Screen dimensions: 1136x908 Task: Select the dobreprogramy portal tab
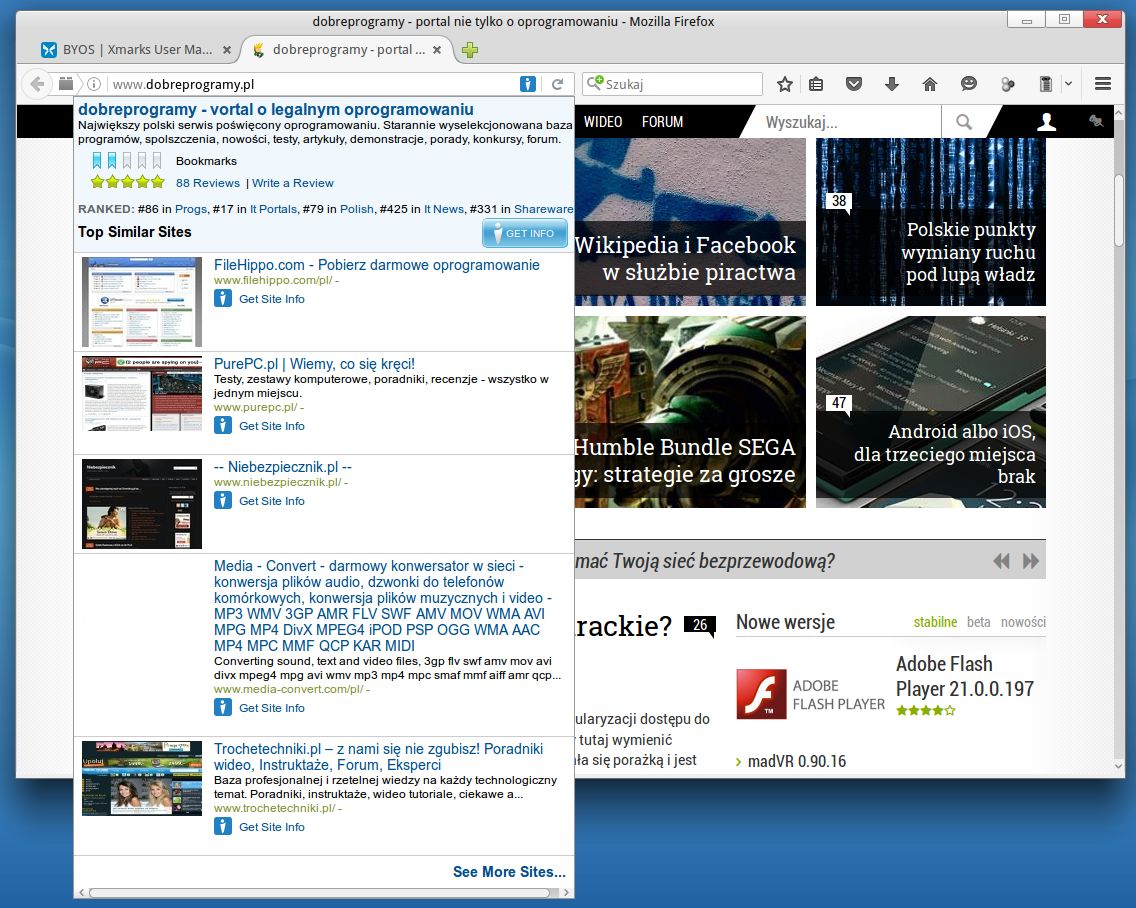[x=346, y=50]
